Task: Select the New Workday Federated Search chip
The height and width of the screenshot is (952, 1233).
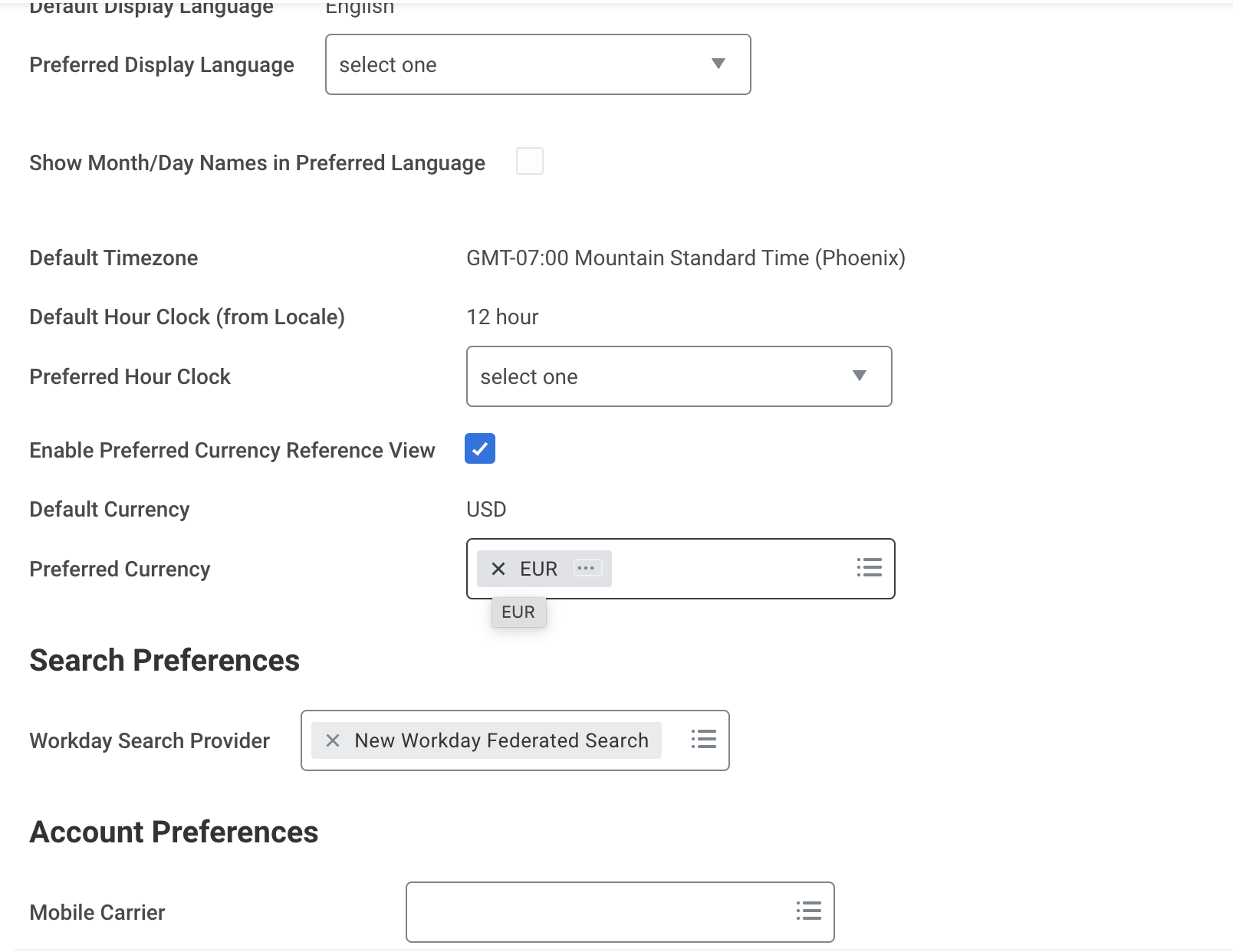Action: tap(501, 740)
